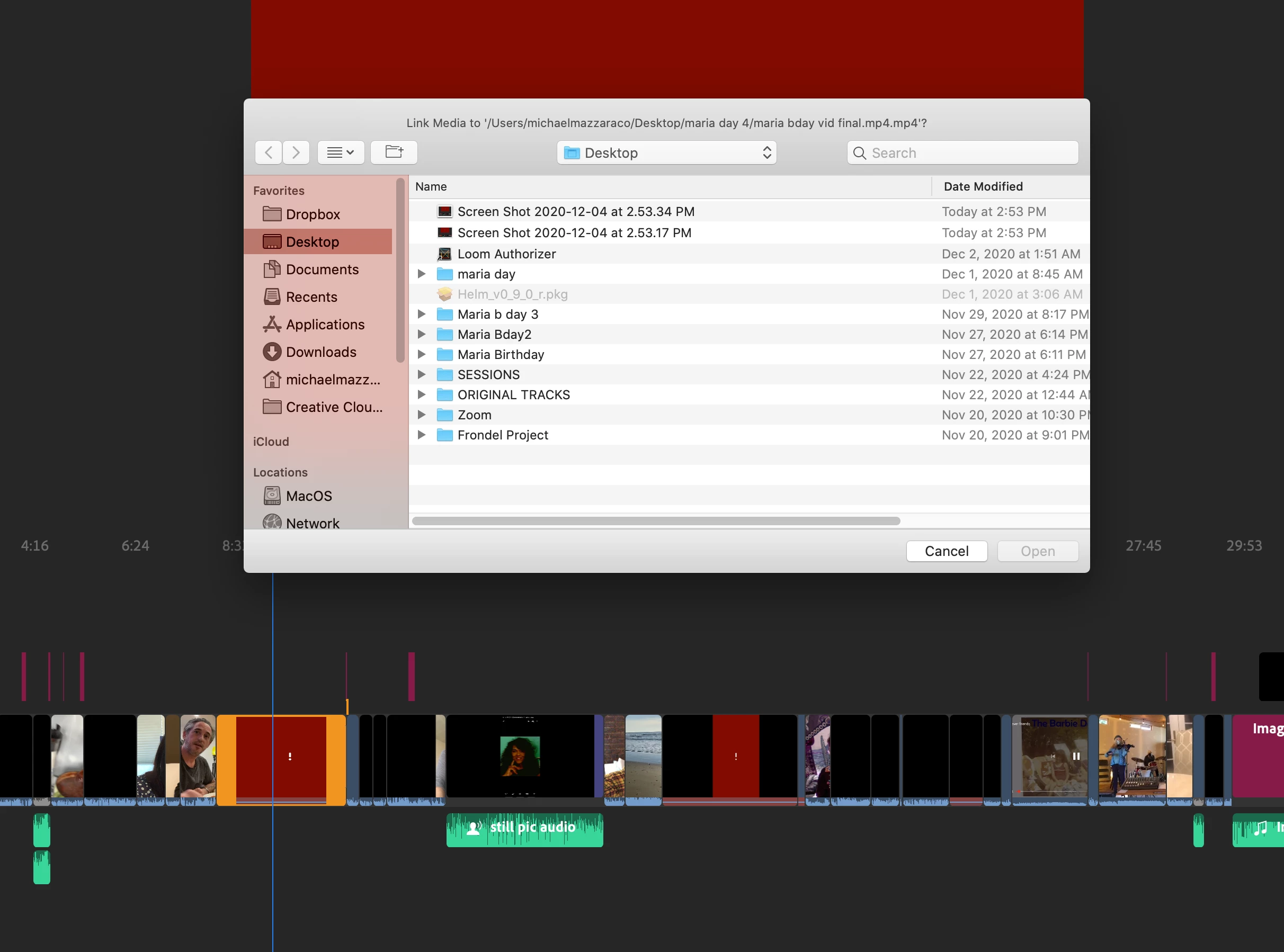Open Dropbox in Favorites sidebar
This screenshot has height=952, width=1284.
(313, 214)
